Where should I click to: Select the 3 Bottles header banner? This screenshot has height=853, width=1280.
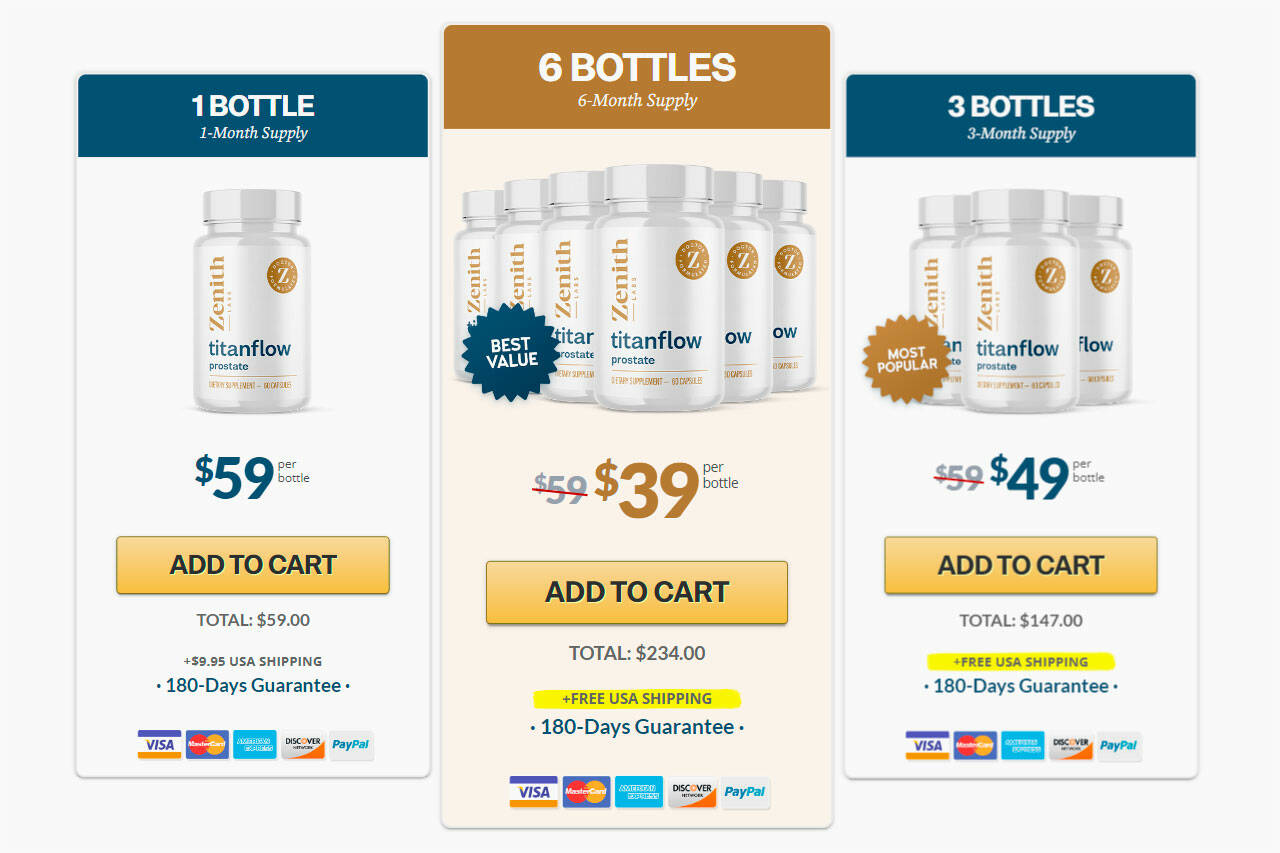pyautogui.click(x=1020, y=116)
